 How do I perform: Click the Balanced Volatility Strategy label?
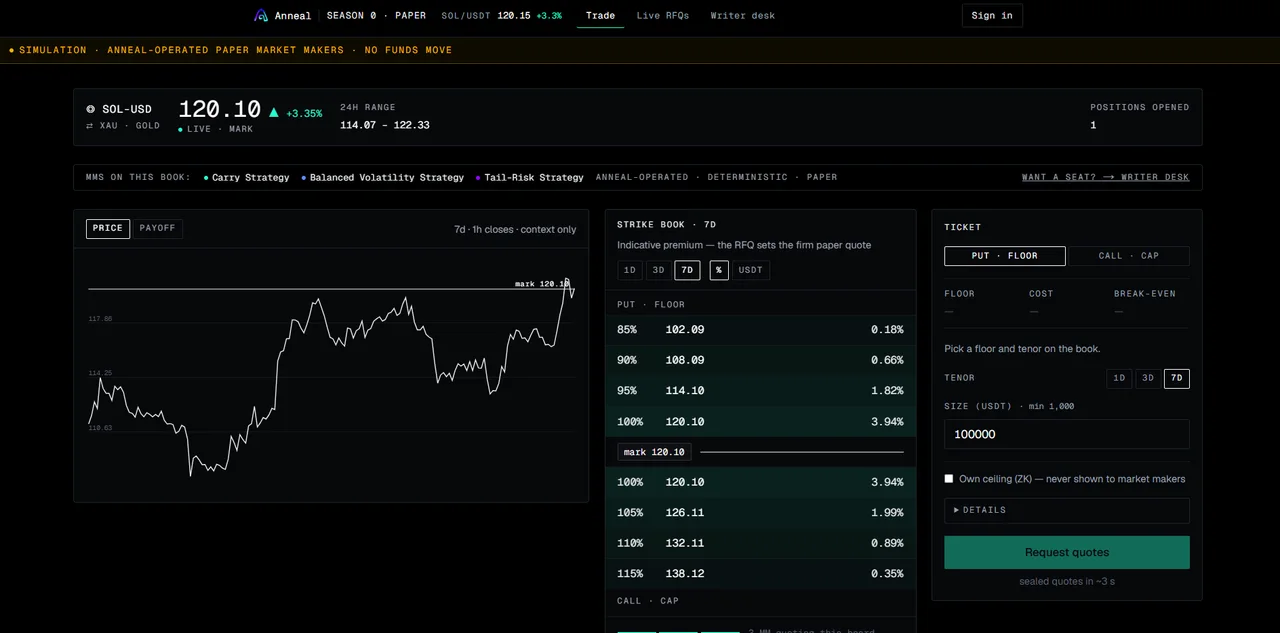[387, 178]
